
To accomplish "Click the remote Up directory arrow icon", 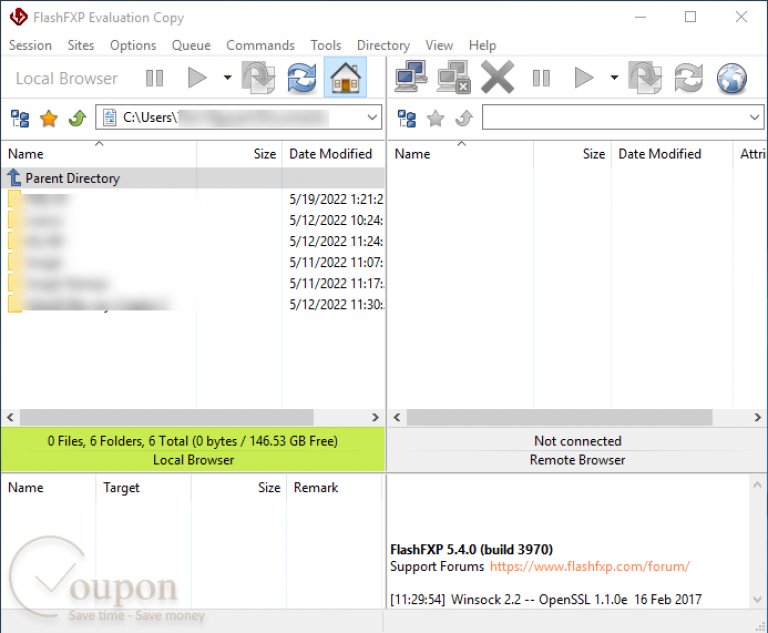I will [464, 118].
